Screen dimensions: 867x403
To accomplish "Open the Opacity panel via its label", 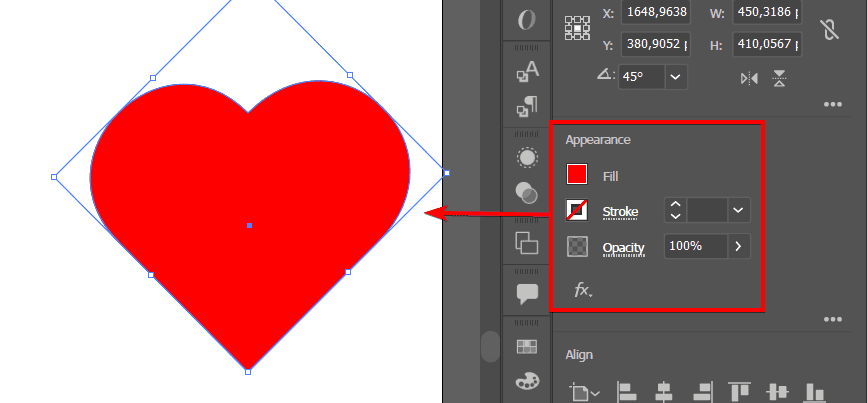I will click(x=623, y=247).
